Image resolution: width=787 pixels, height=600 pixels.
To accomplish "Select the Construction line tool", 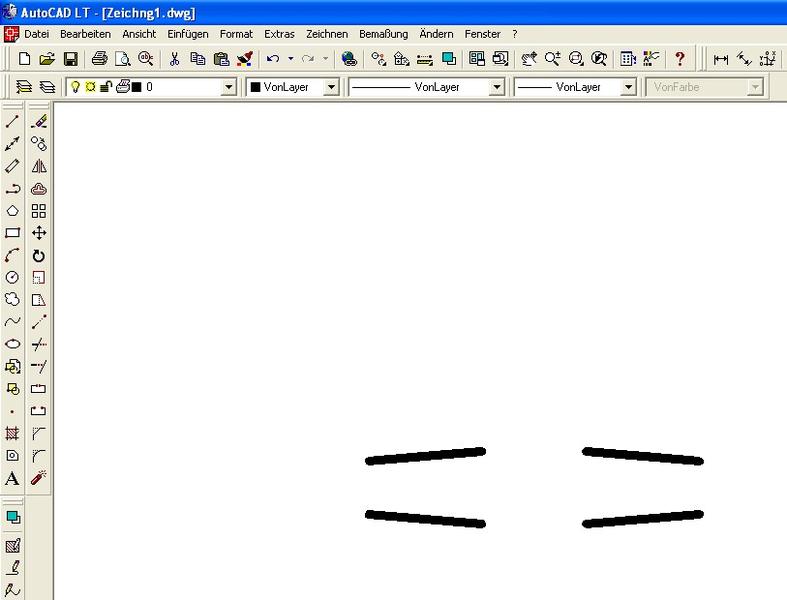I will click(12, 144).
